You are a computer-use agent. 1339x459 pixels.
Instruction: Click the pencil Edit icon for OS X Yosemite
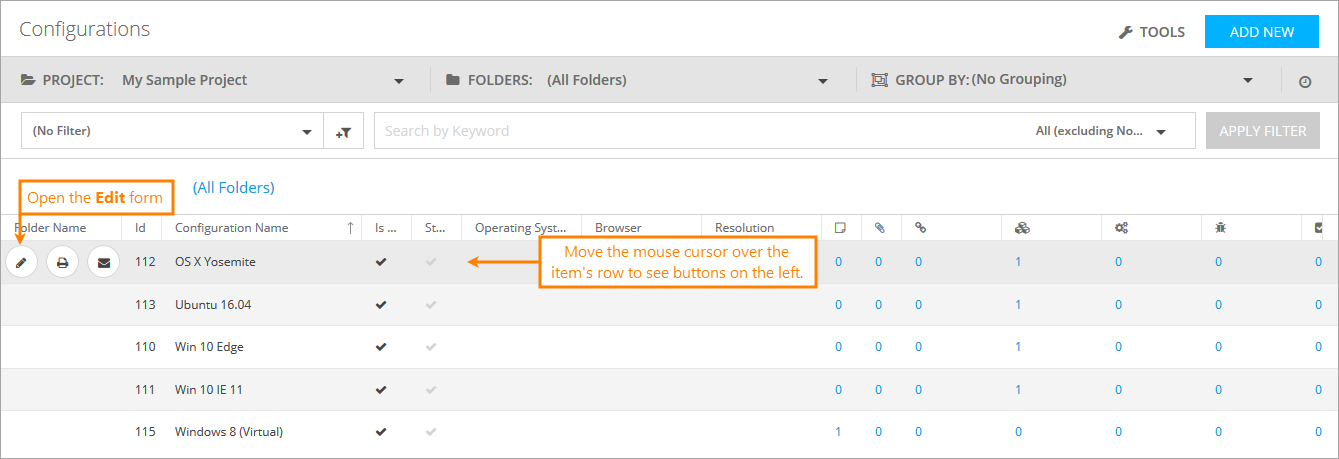pos(21,262)
